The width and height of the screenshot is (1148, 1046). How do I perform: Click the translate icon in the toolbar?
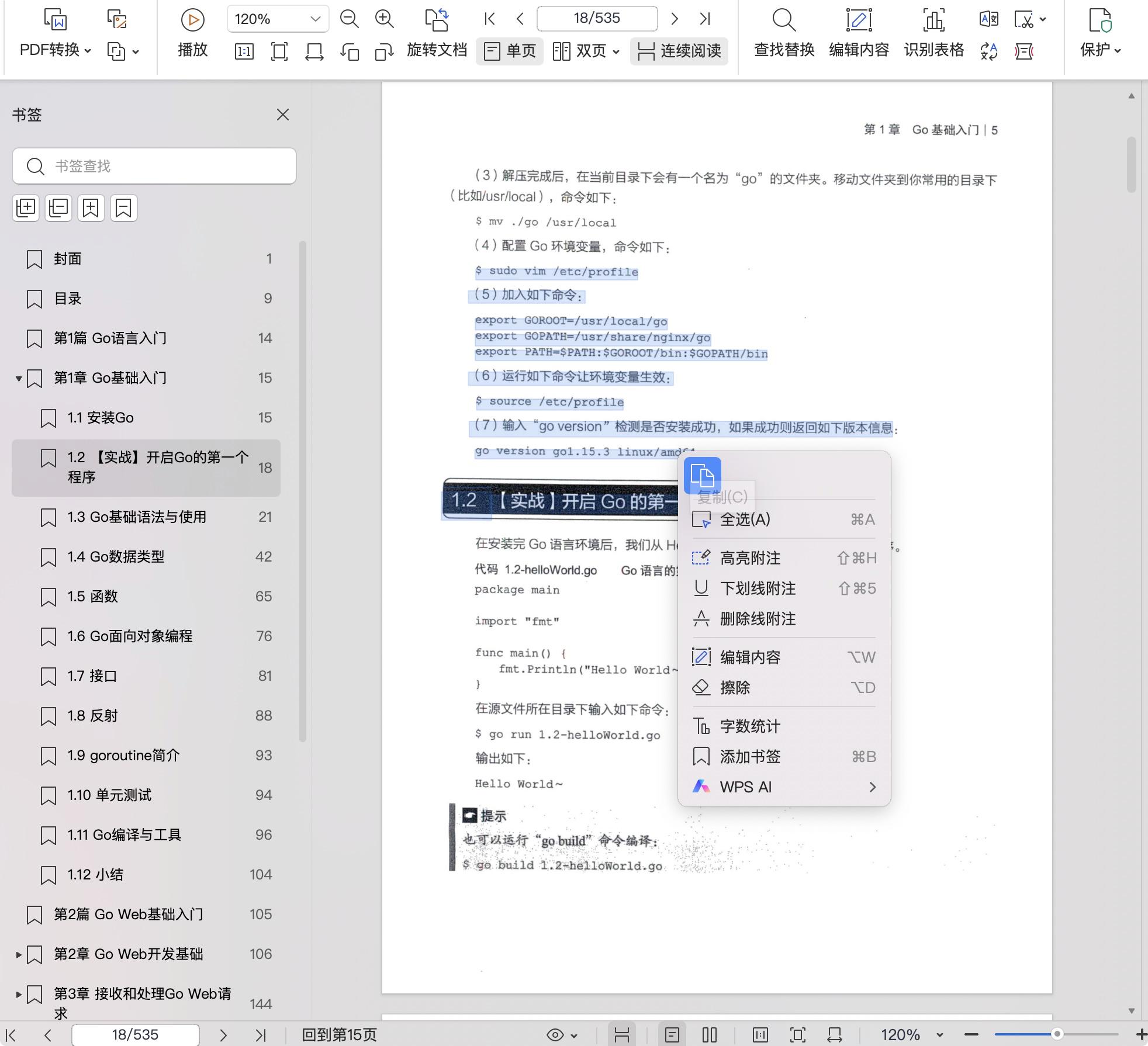tap(989, 19)
